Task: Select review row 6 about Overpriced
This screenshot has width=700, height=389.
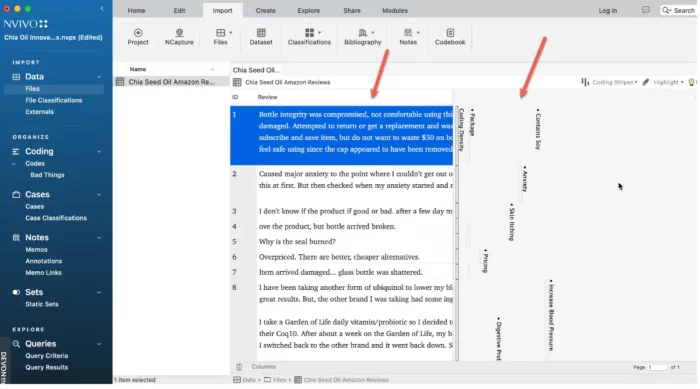Action: tap(342, 257)
